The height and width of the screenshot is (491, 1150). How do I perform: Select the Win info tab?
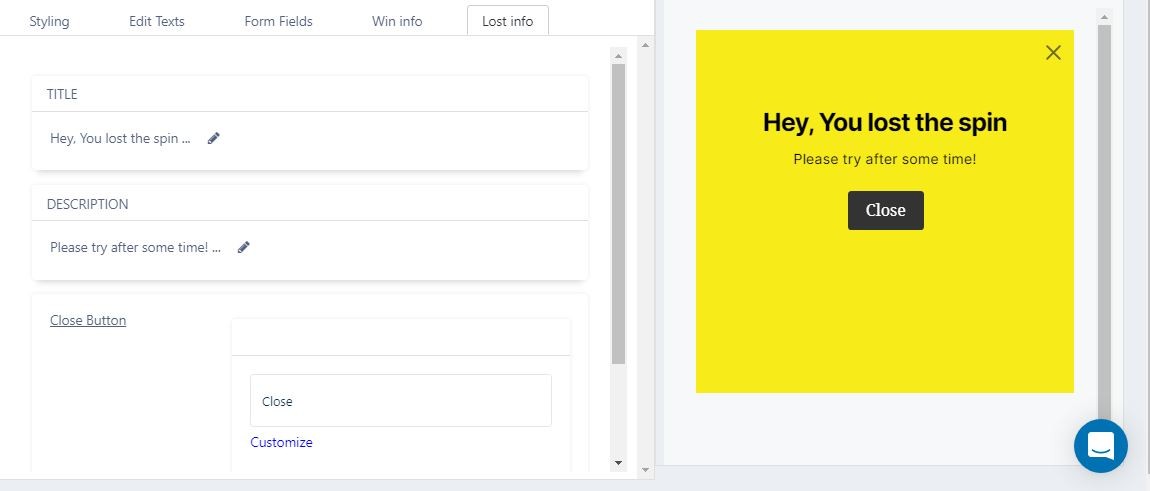point(397,21)
